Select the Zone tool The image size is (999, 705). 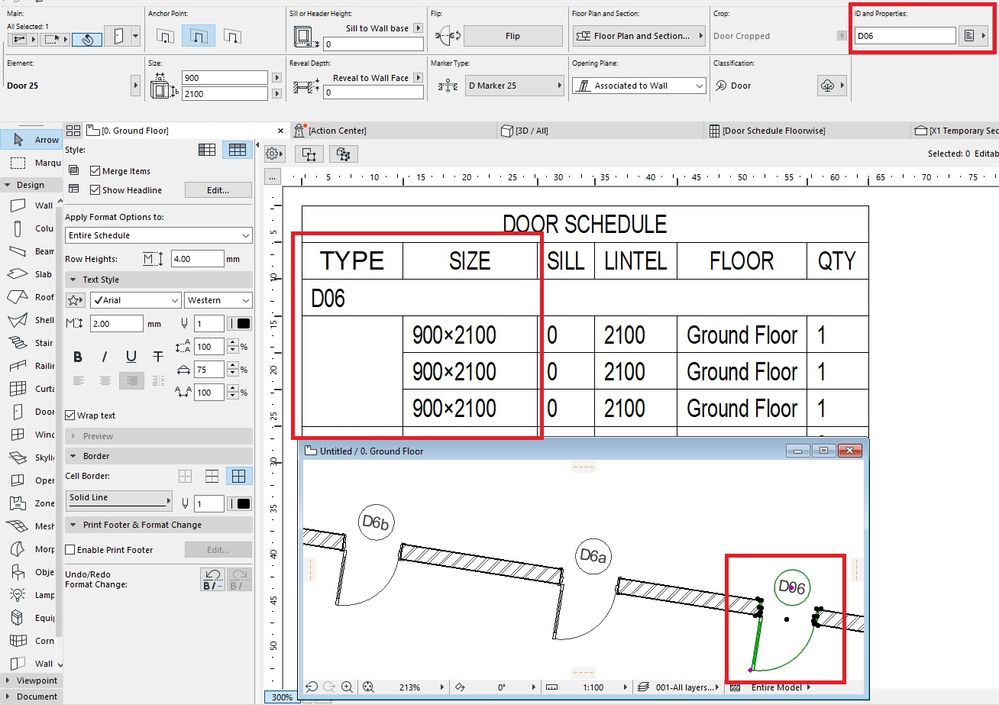31,503
